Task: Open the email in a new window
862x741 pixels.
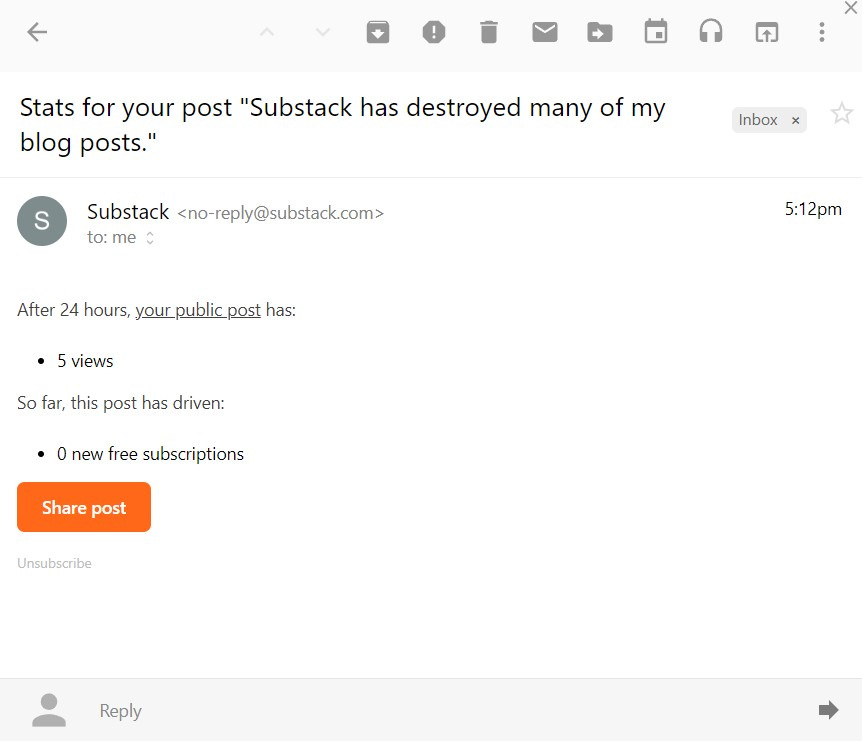Action: pos(766,31)
